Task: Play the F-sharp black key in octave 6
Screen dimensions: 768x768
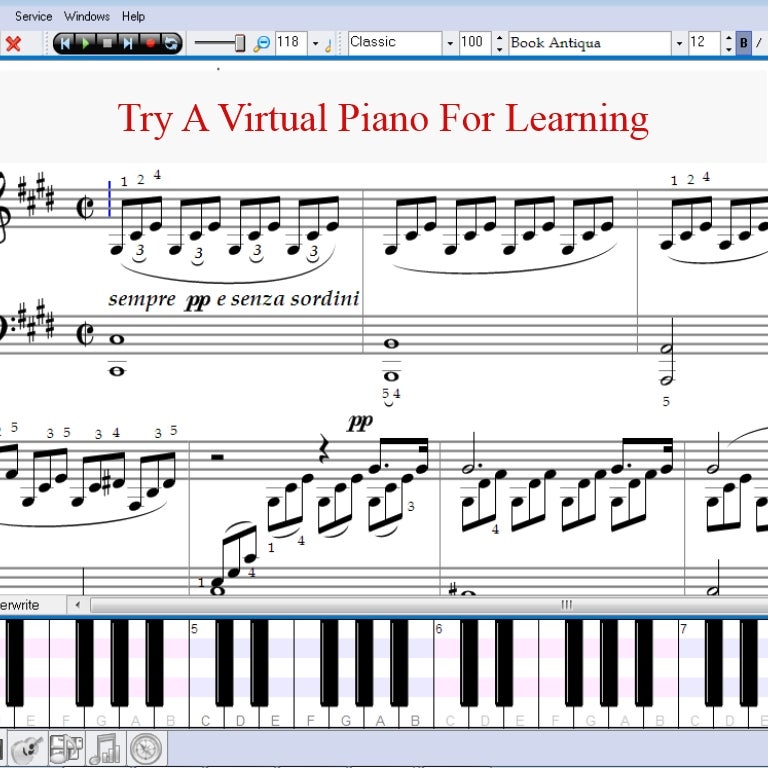Action: pyautogui.click(x=574, y=662)
